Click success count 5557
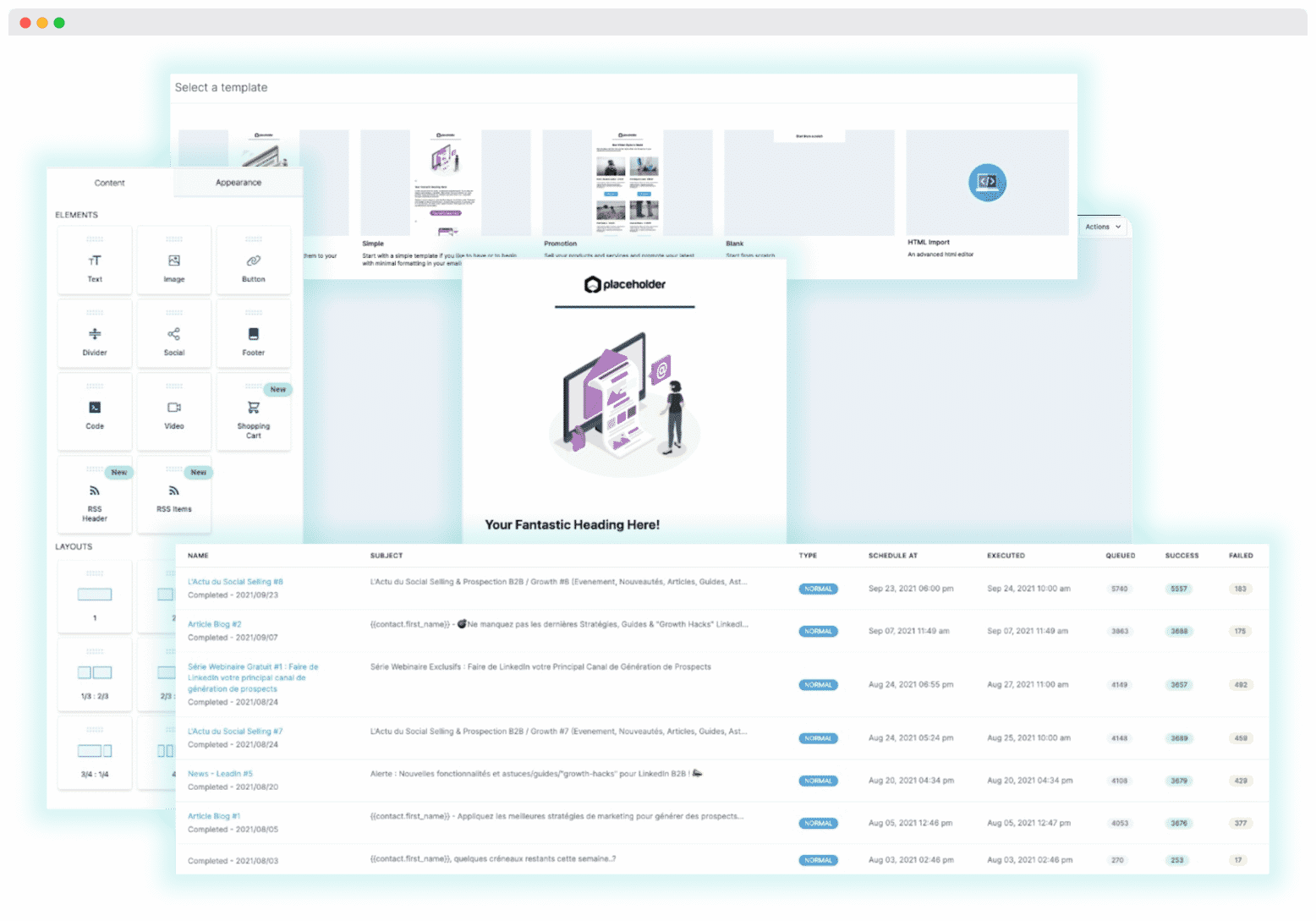 pos(1179,589)
